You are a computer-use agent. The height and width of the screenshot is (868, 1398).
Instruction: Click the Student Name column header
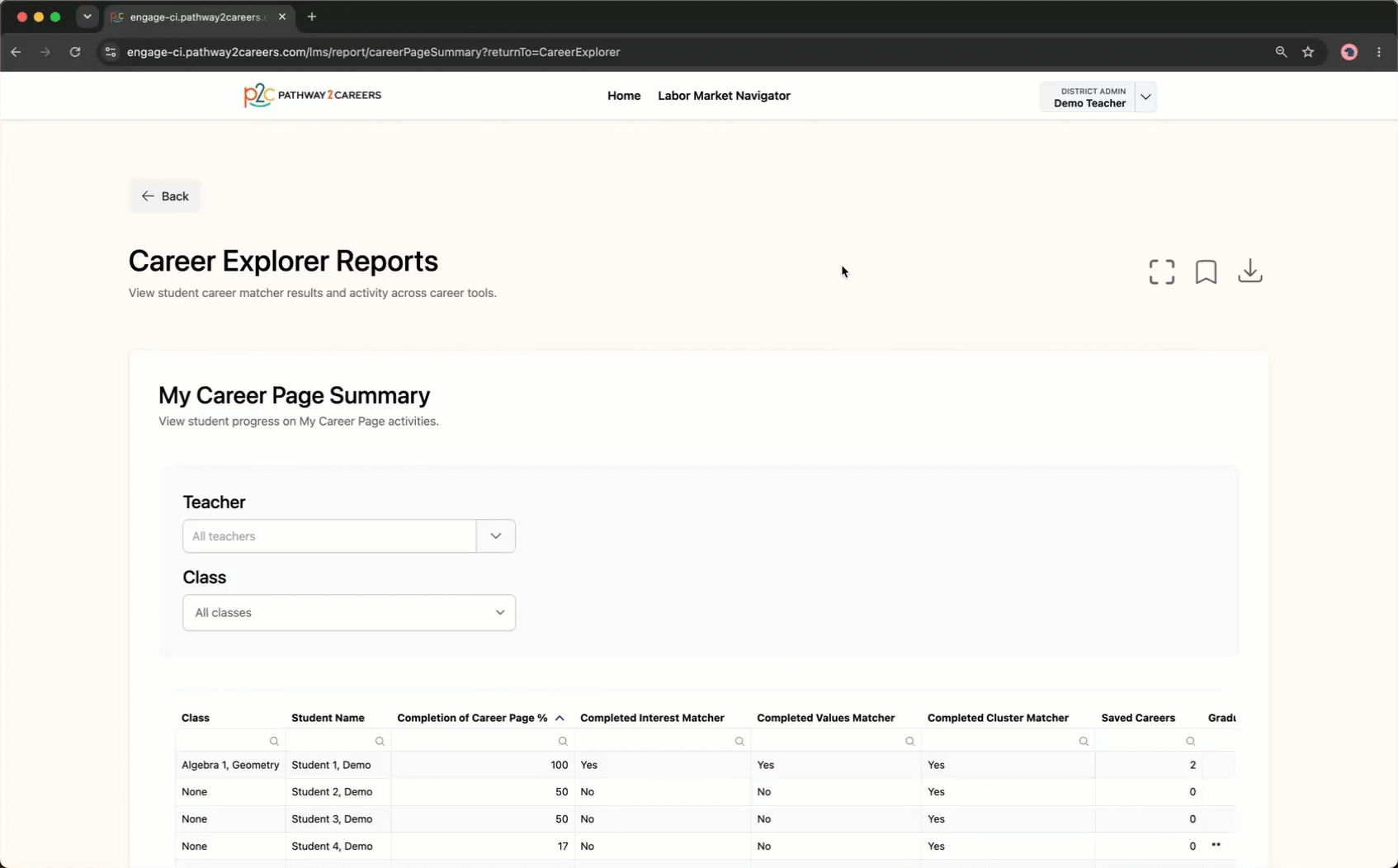(x=328, y=718)
